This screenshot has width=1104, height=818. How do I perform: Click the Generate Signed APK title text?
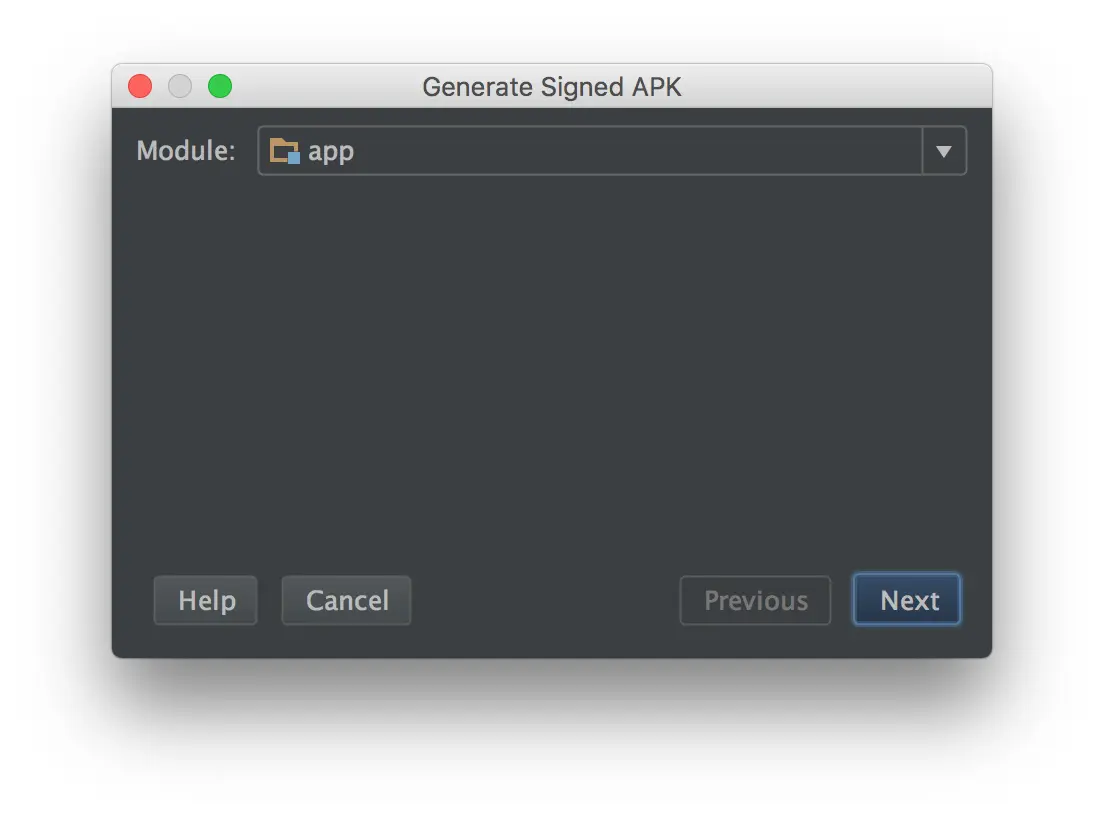[552, 87]
